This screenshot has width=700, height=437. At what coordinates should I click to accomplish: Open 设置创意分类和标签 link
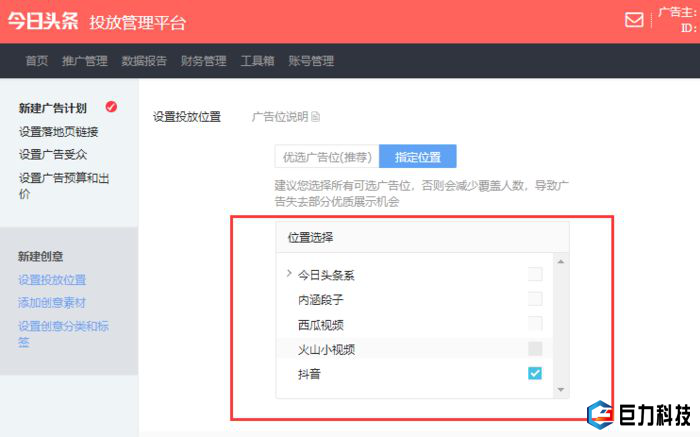(63, 334)
